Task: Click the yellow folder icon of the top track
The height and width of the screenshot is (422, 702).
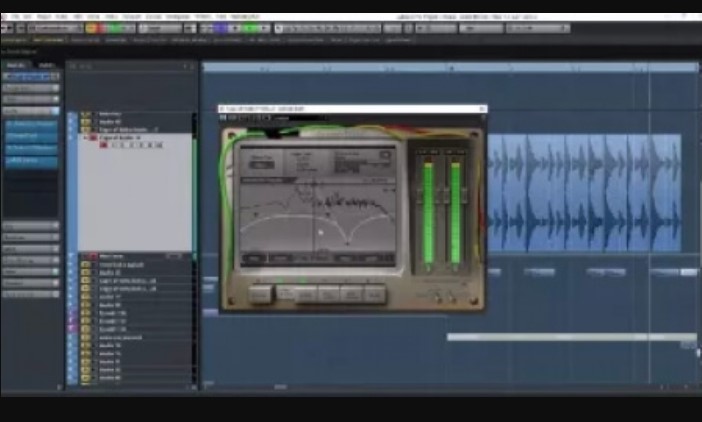Action: pos(86,114)
